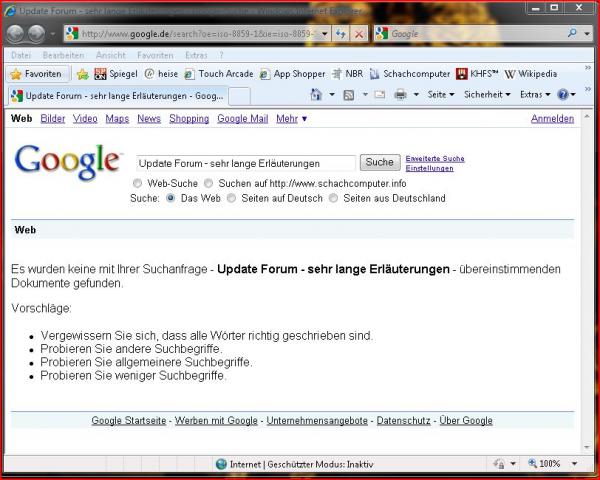Open the Erweiterte Suche link

434,159
